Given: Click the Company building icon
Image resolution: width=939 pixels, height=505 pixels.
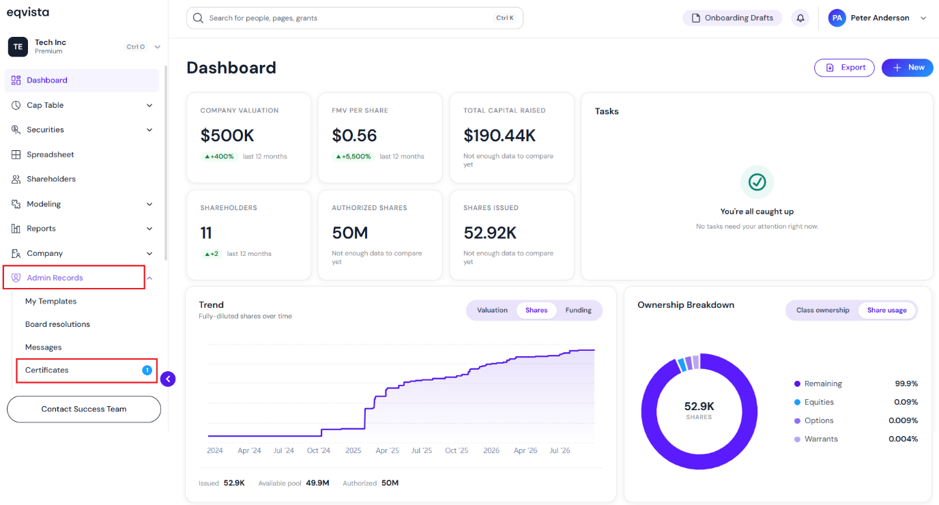Looking at the screenshot, I should tap(16, 253).
